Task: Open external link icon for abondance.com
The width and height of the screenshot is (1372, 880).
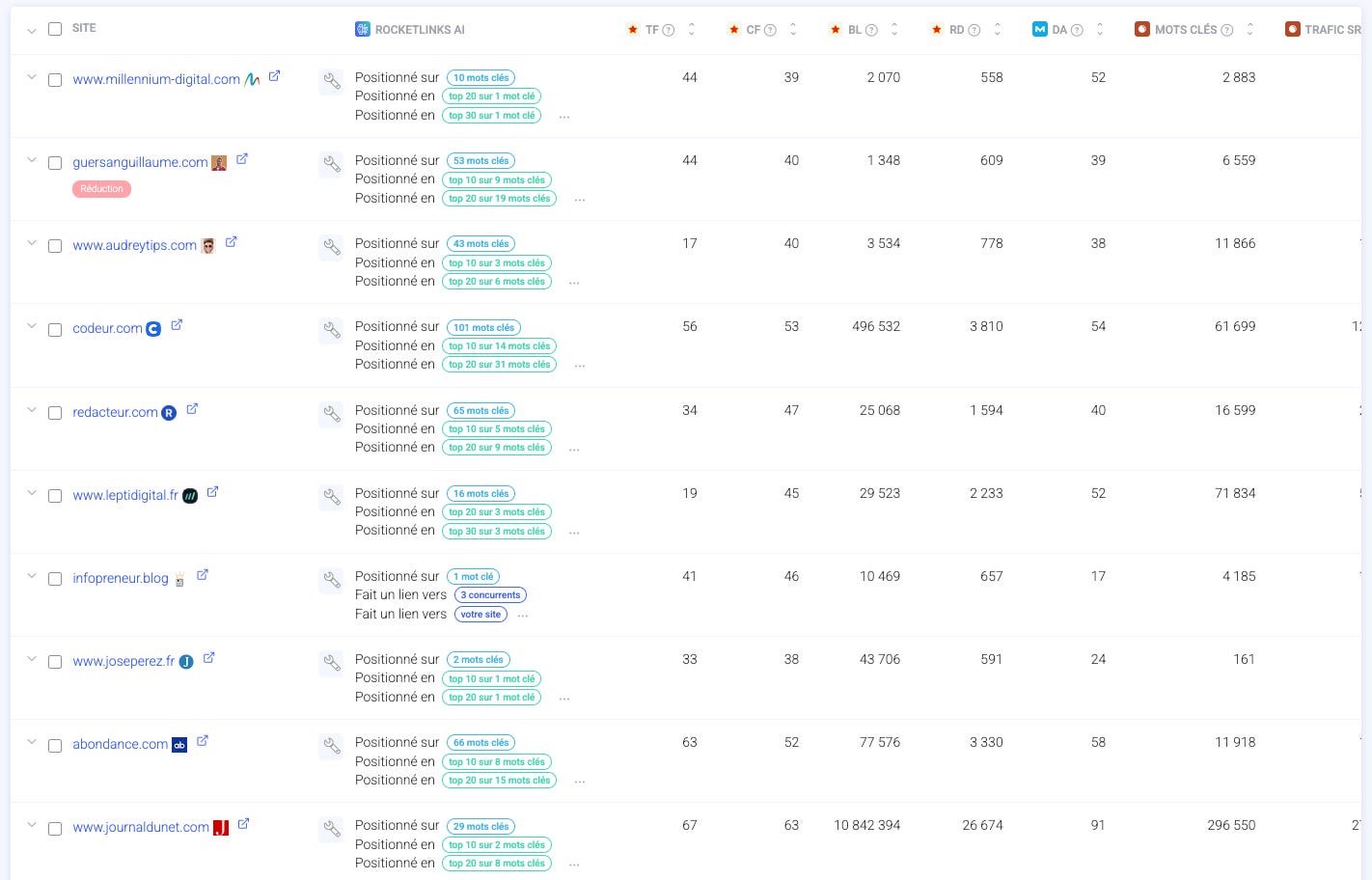Action: click(203, 741)
